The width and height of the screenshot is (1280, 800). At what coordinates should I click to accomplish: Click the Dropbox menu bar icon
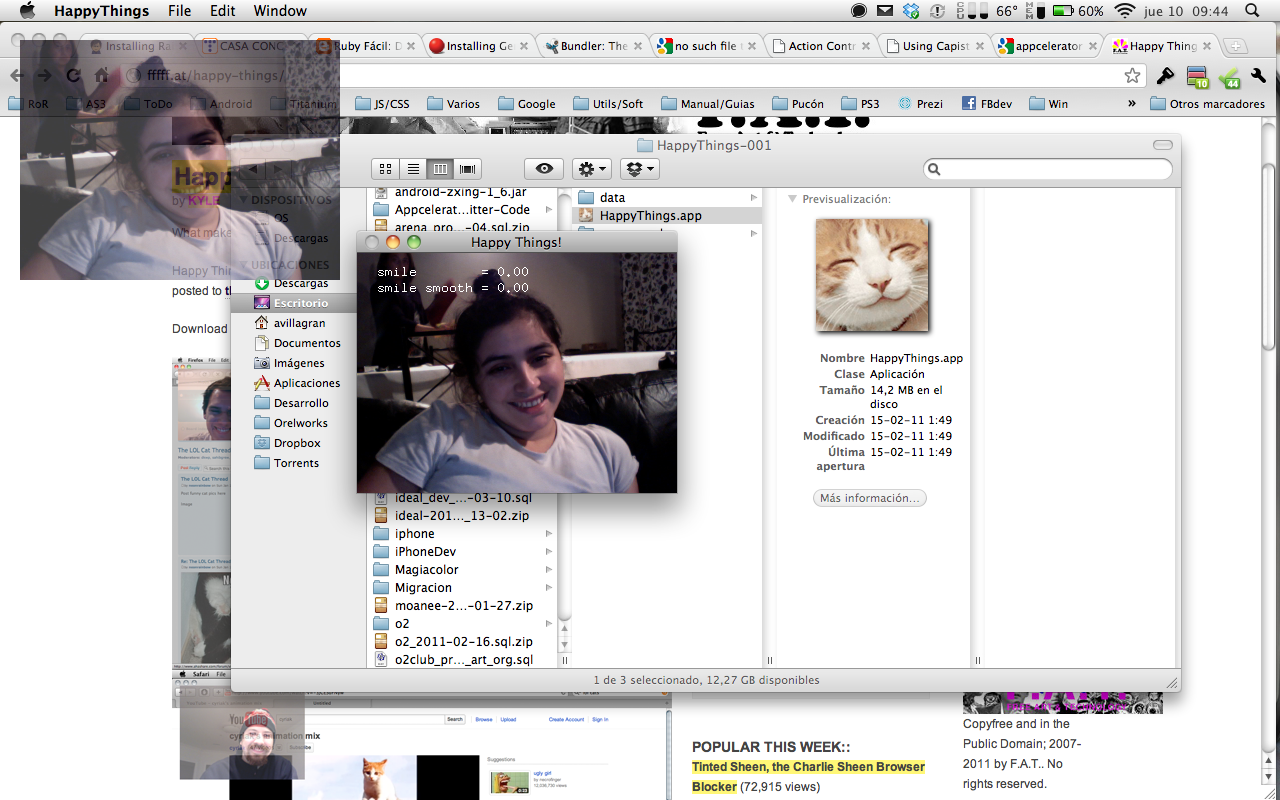(911, 11)
